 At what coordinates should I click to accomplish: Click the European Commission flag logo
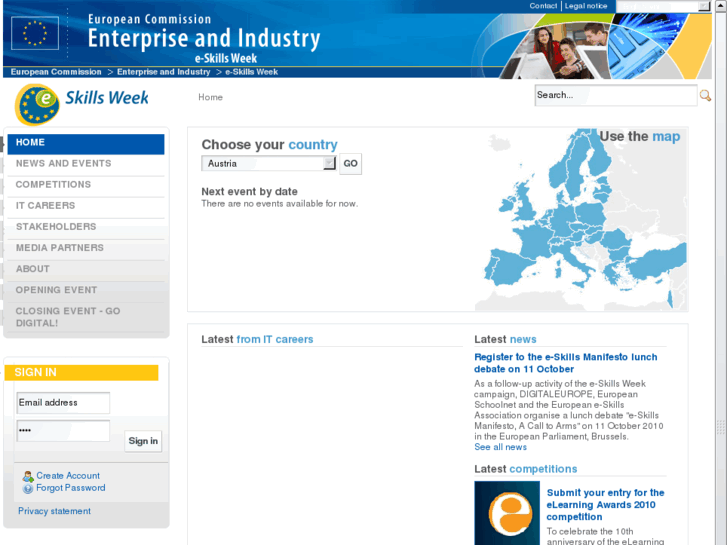pyautogui.click(x=35, y=33)
